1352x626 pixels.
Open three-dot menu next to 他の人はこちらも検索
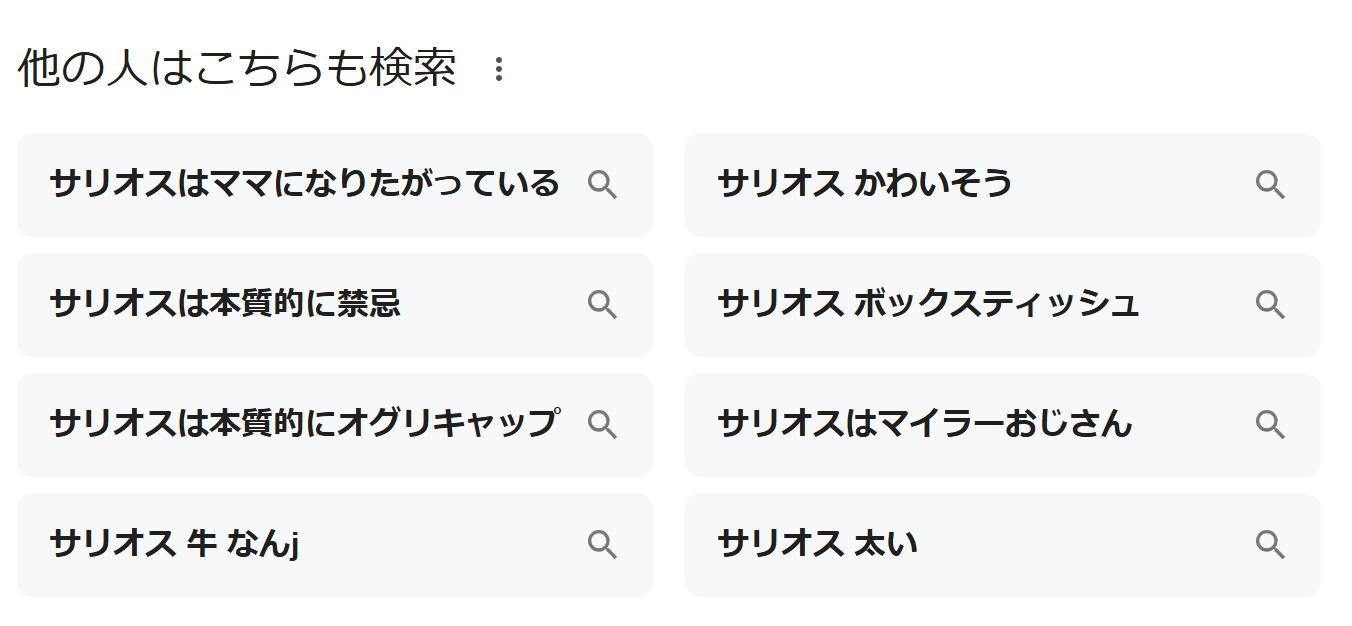(x=499, y=70)
